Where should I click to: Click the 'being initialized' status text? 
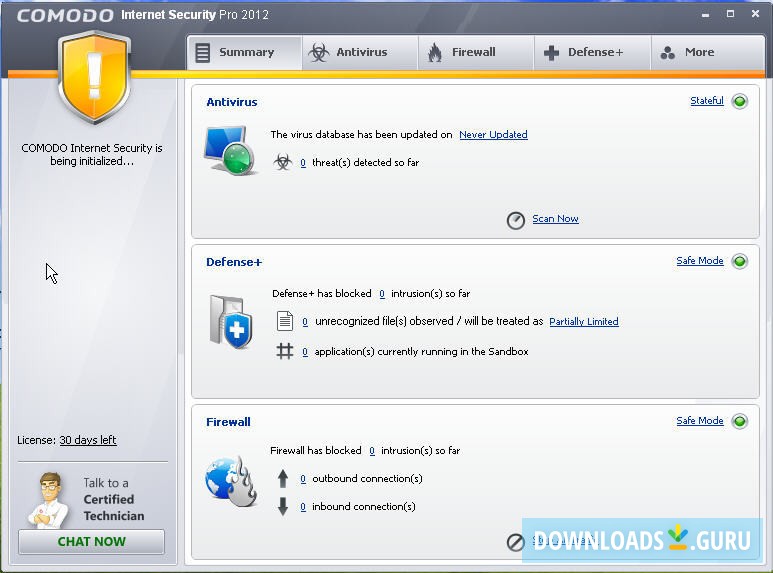tap(92, 154)
